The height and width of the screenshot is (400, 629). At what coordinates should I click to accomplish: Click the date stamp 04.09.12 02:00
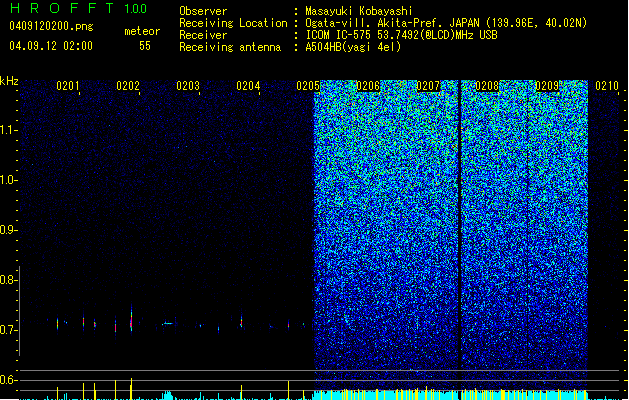[x=51, y=46]
